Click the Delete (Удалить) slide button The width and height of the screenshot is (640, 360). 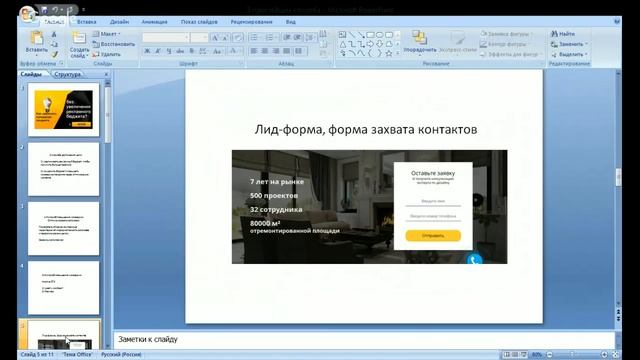(106, 54)
